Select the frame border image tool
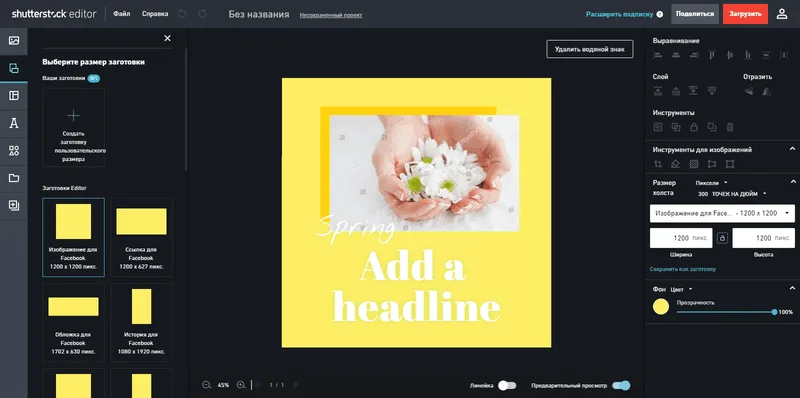 (x=730, y=164)
